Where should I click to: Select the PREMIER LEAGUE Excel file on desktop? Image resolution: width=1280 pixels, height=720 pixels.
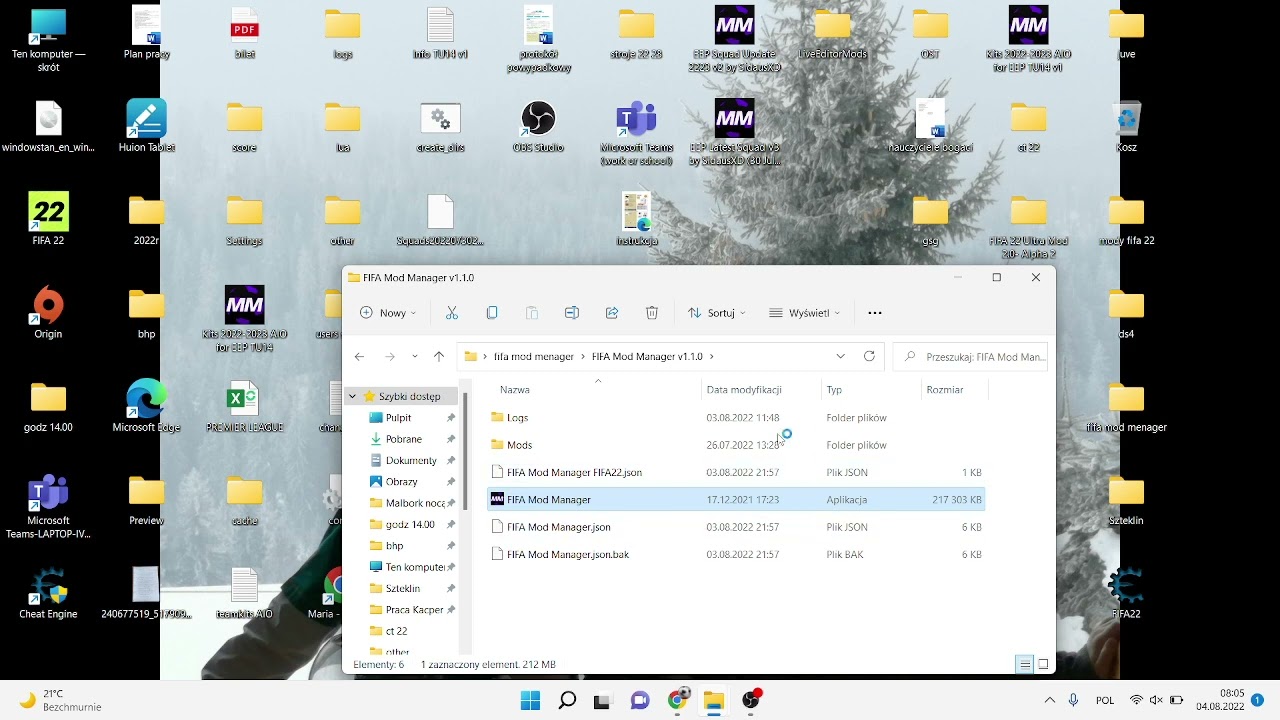point(244,407)
